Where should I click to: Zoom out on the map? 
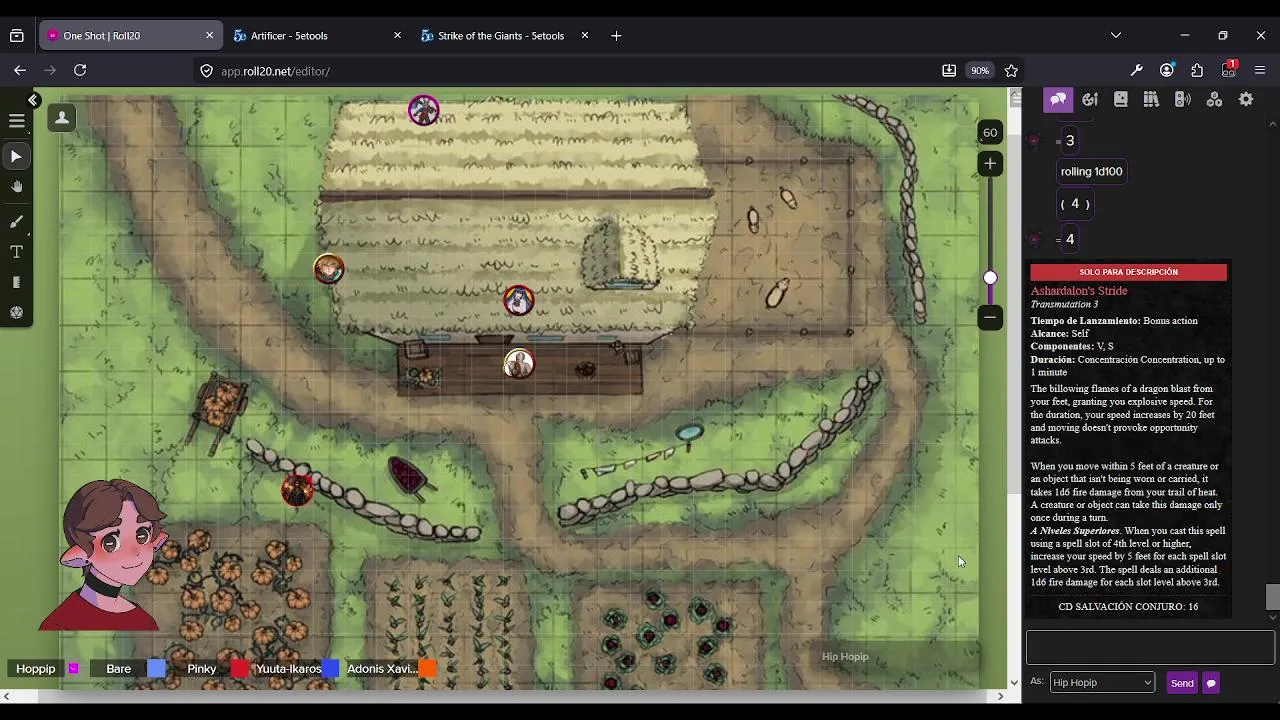point(990,317)
